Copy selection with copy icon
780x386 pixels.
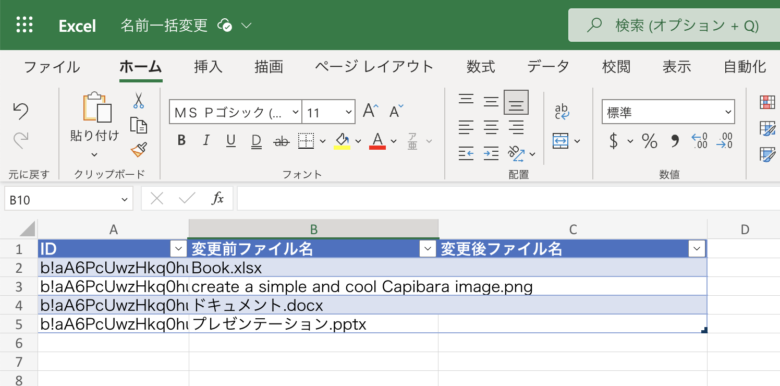point(138,125)
